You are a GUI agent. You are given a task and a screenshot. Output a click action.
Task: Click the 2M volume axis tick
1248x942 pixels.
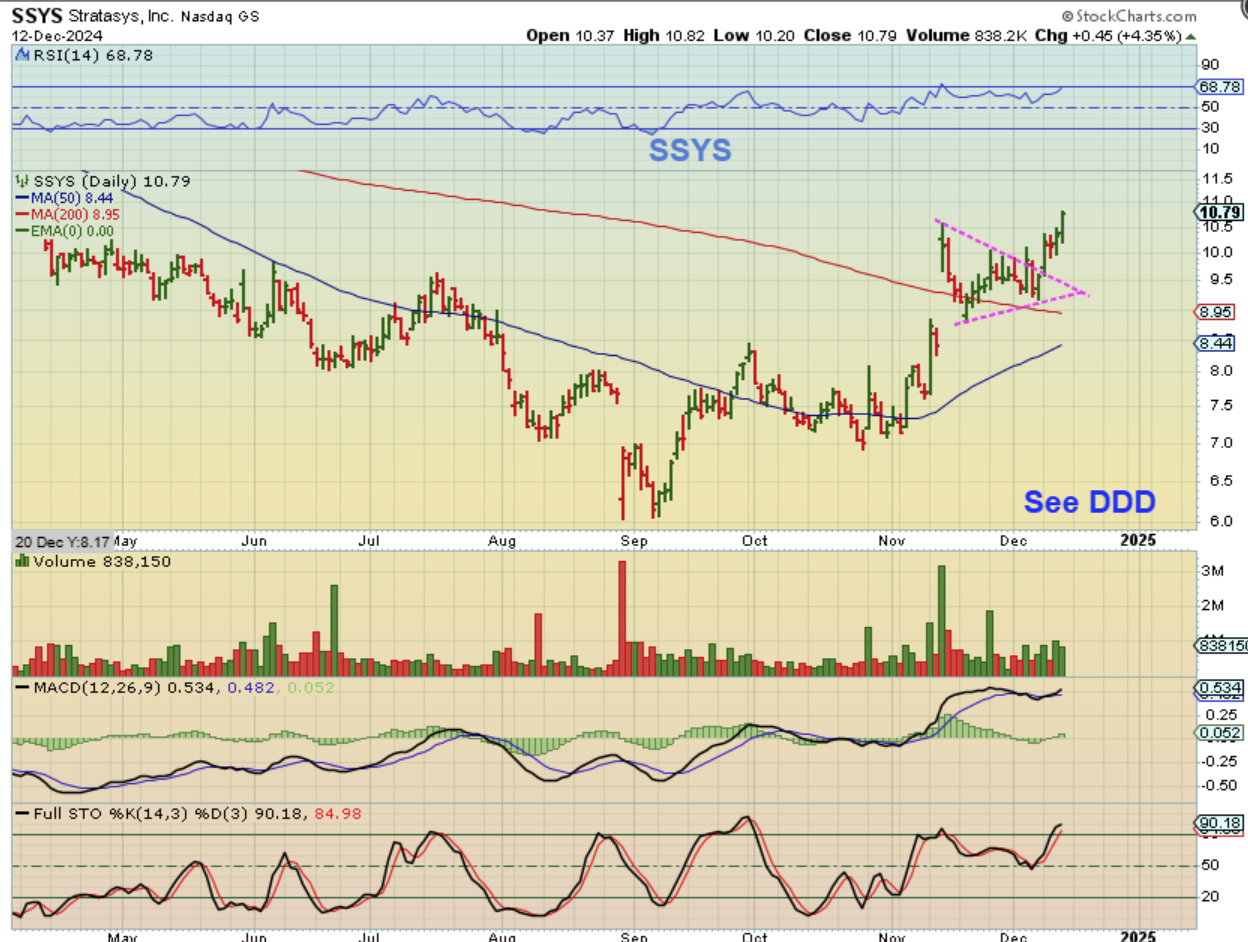tap(1212, 605)
